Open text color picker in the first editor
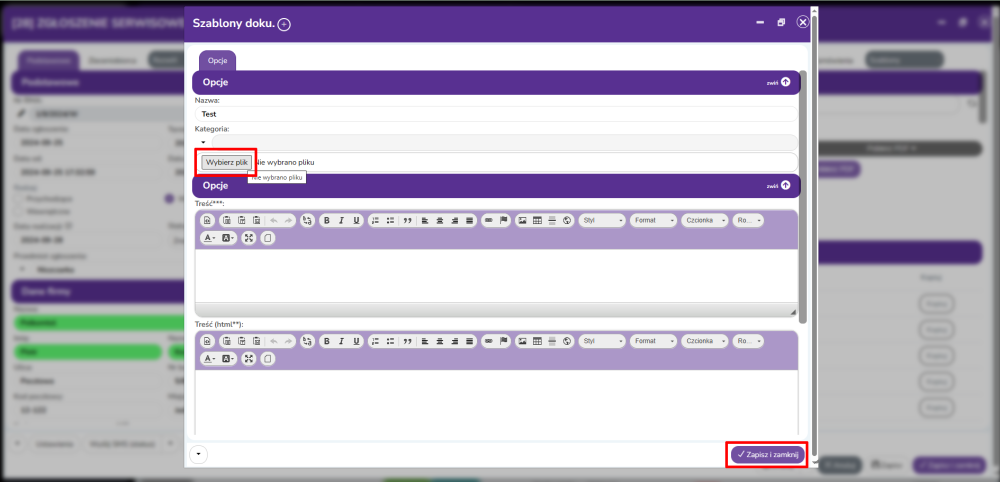Screen dimensions: 1000x482 [210, 238]
